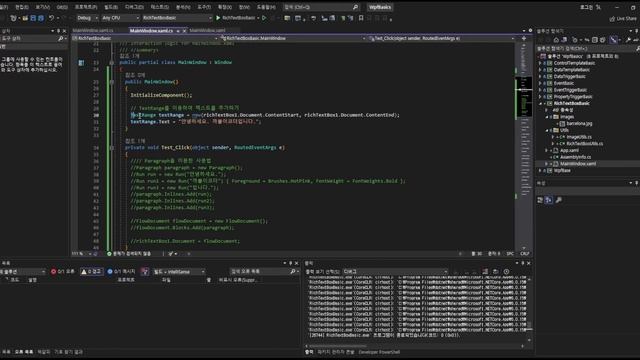640x360 pixels.
Task: Toggle the 0 Warnings filter in Error List
Action: (91, 271)
